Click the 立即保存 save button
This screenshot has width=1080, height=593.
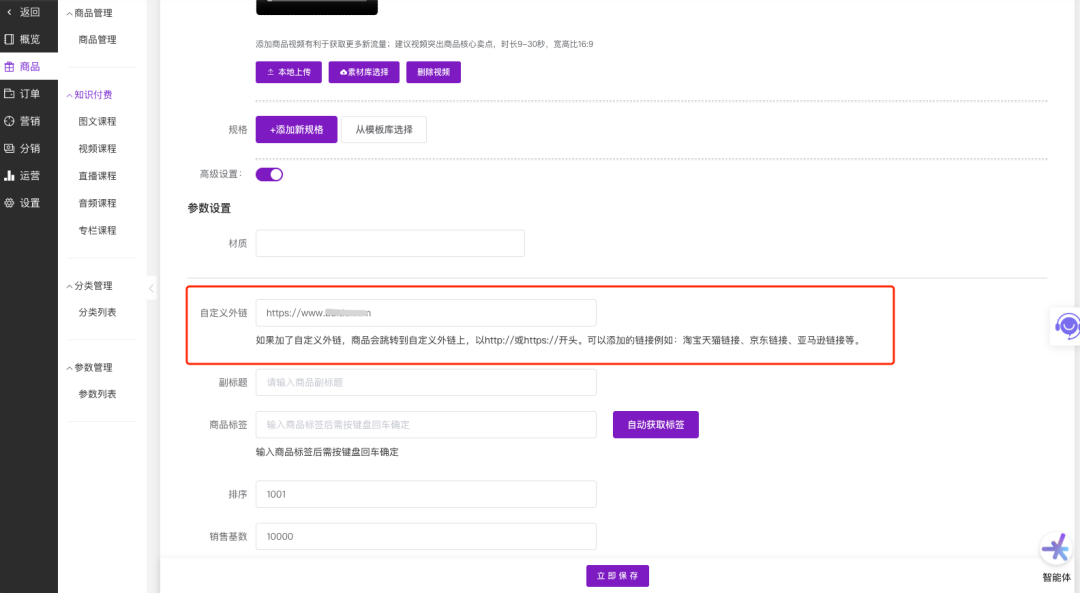tap(617, 576)
